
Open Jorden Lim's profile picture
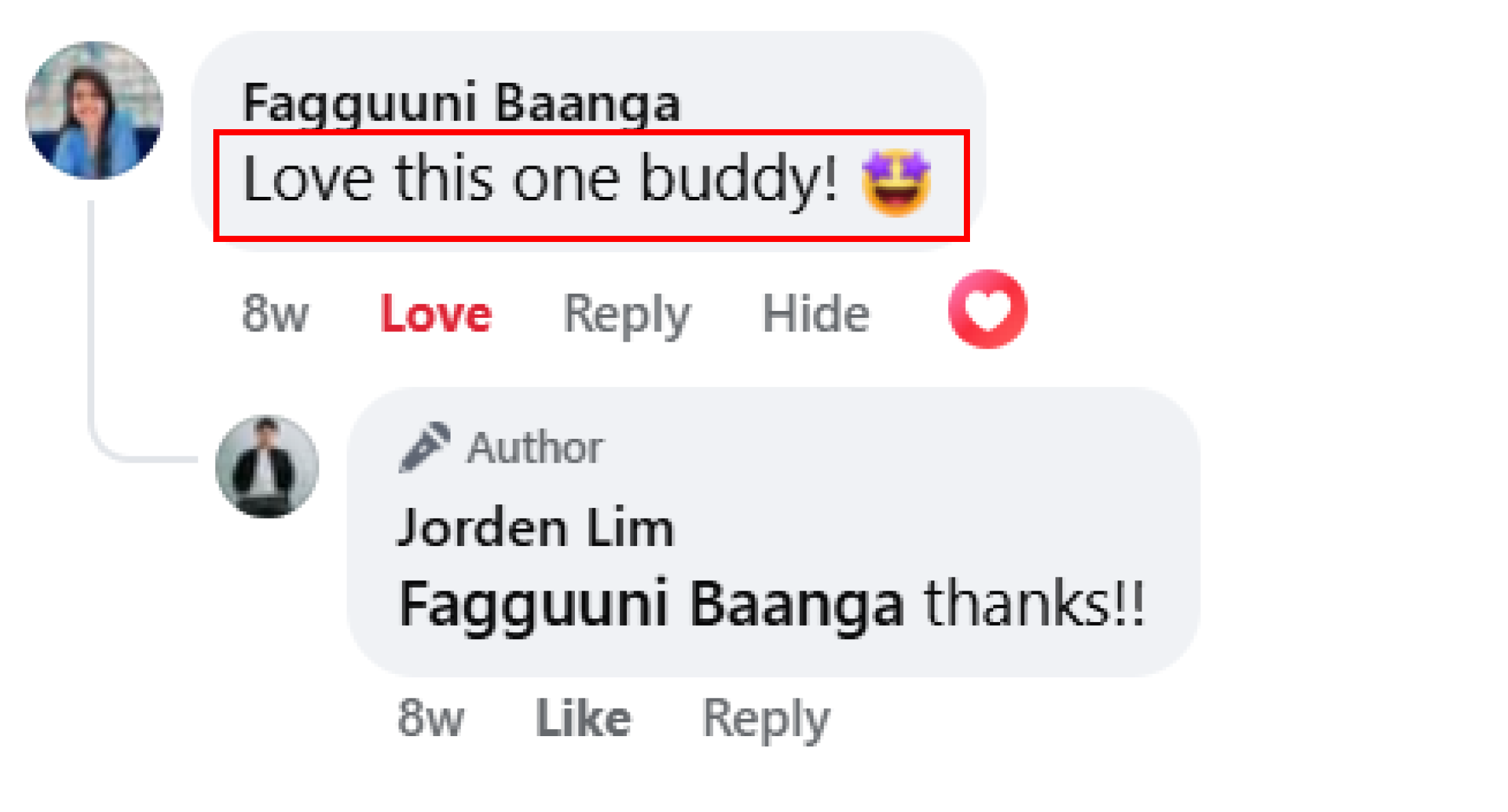tap(267, 466)
